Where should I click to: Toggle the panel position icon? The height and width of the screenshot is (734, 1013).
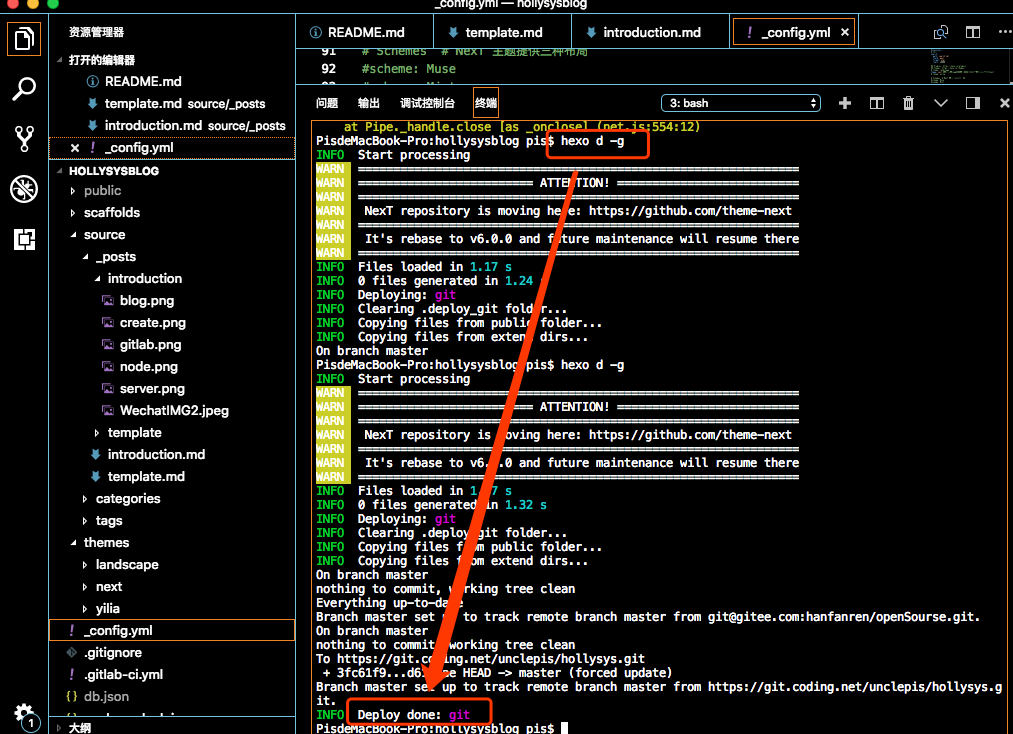972,103
